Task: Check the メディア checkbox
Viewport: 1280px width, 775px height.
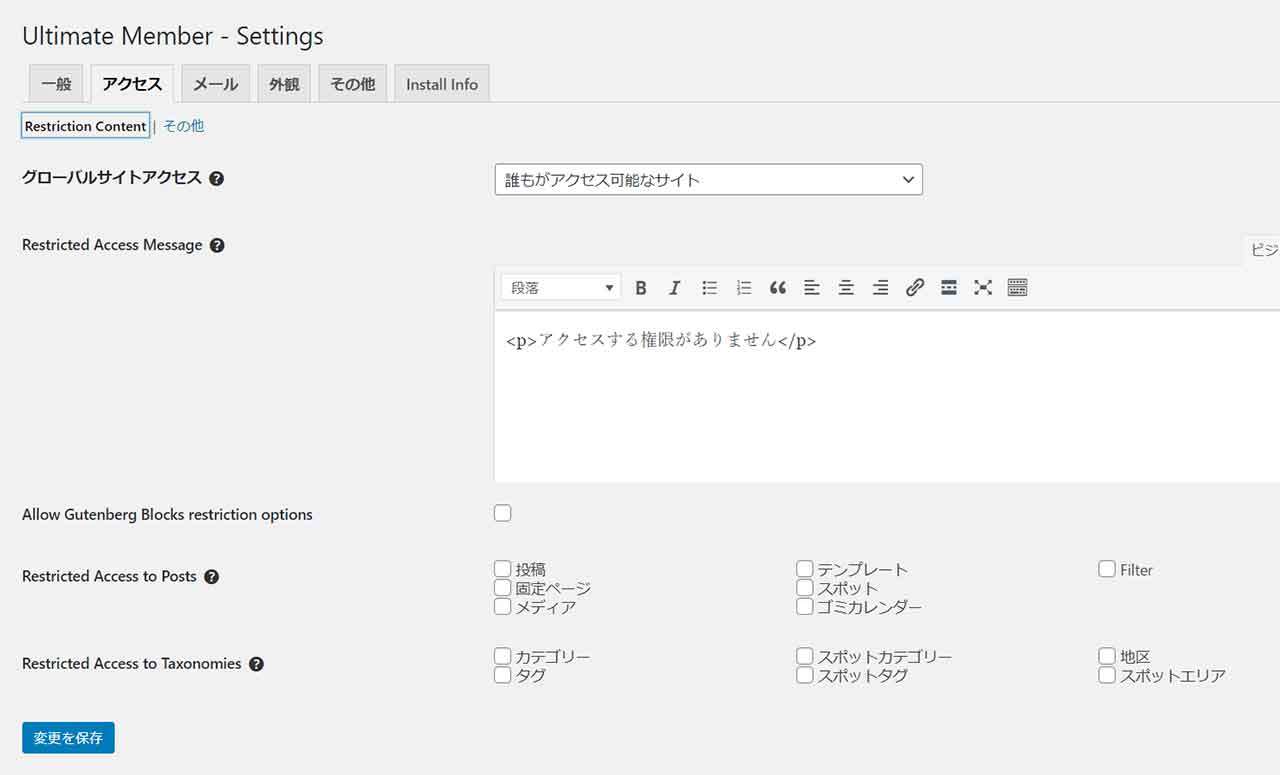Action: [x=503, y=606]
